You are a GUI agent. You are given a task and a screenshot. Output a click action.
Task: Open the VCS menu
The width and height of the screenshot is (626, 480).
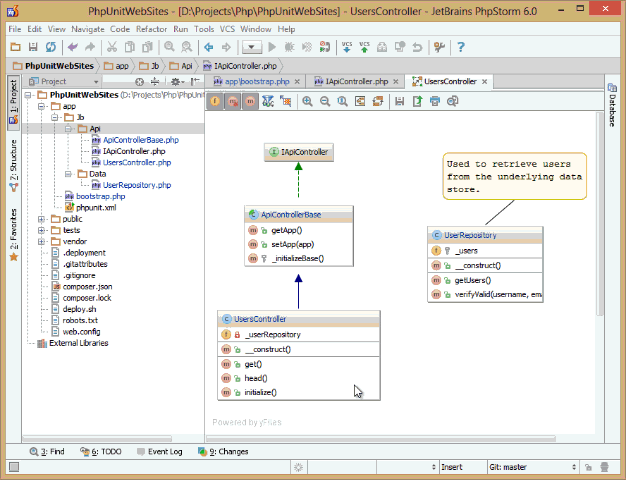(x=228, y=29)
